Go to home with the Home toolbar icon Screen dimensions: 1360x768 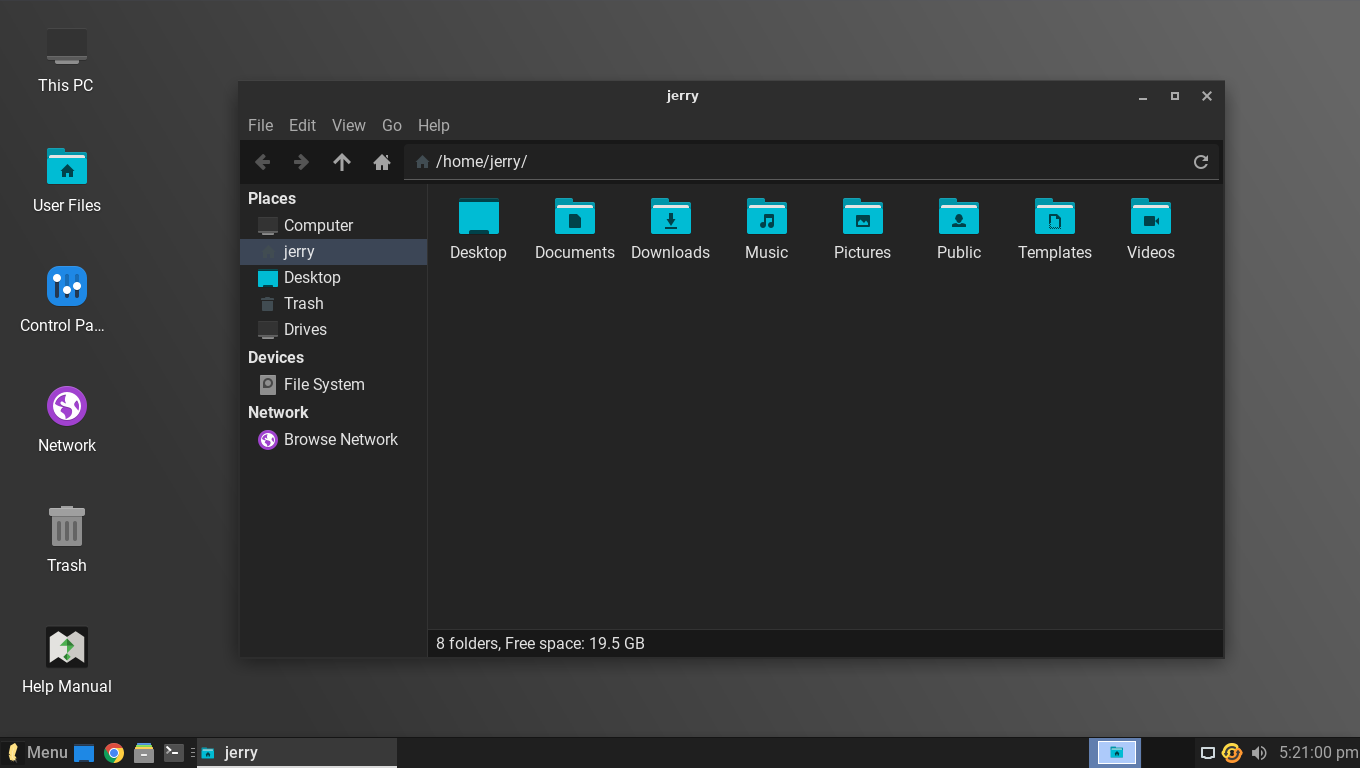381,161
